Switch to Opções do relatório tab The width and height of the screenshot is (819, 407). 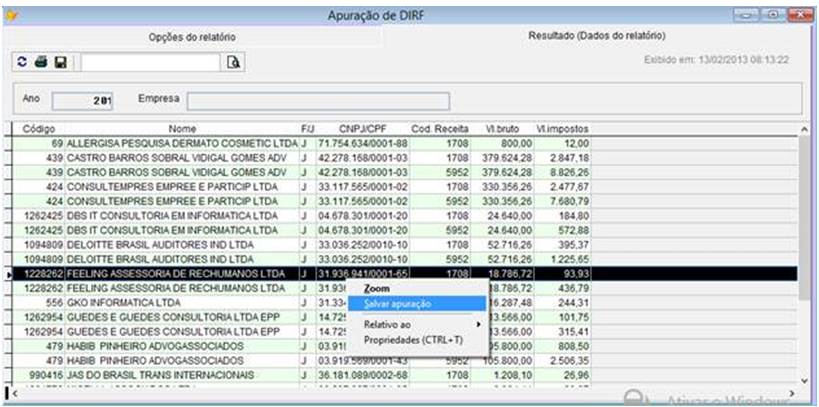tap(192, 37)
